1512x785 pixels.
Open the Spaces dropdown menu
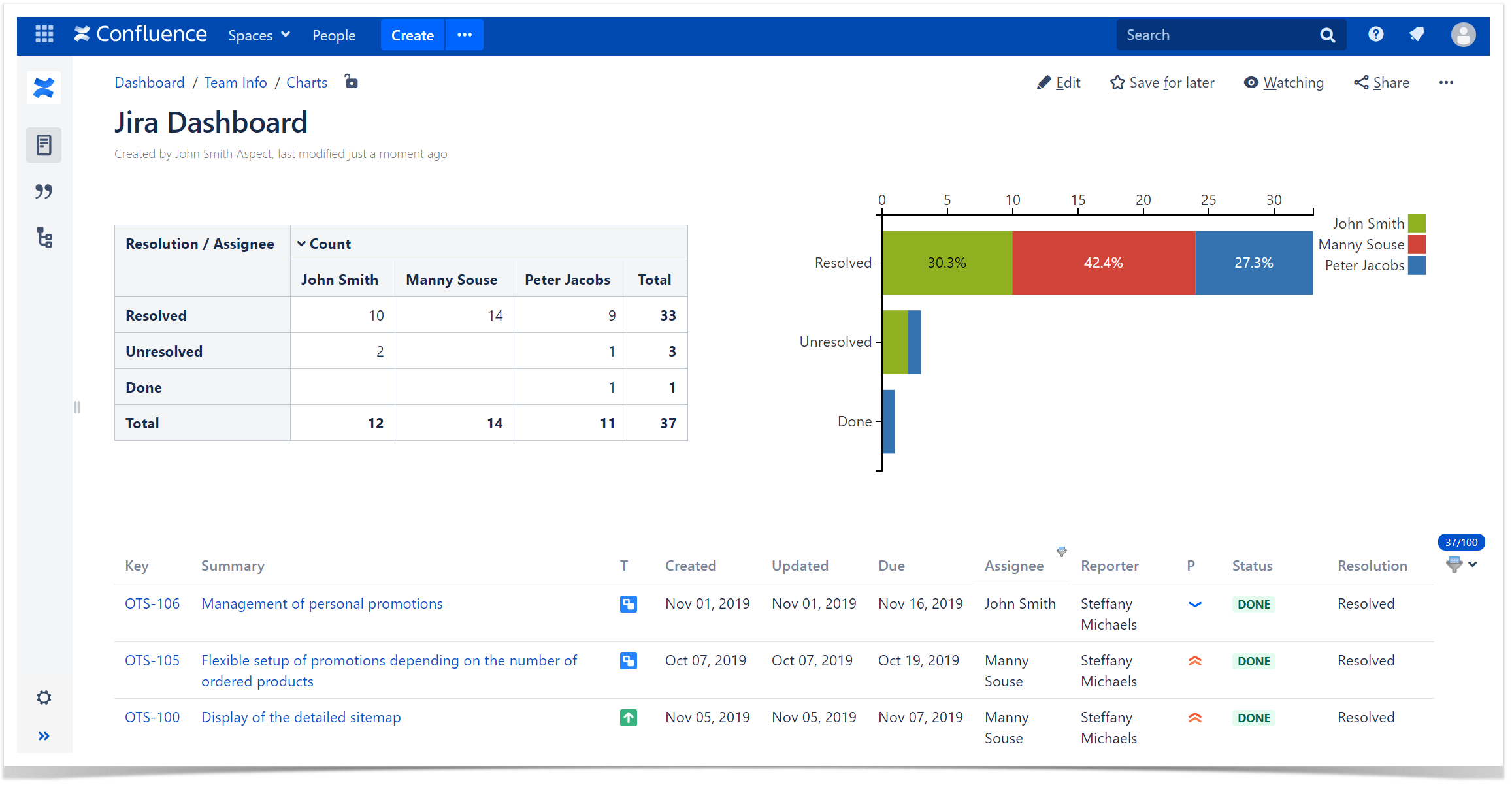259,35
